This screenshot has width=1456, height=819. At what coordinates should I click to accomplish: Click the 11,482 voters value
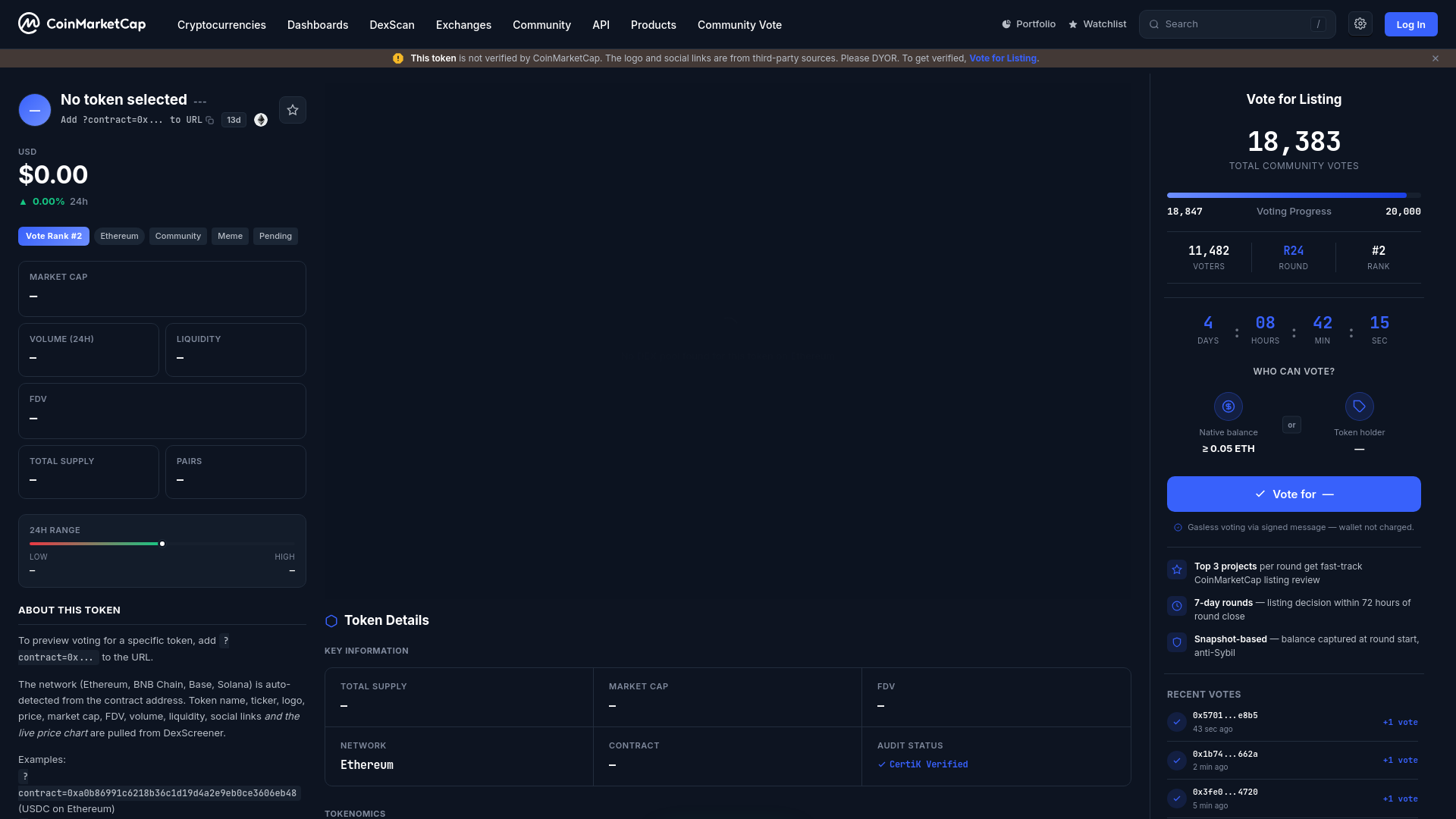pos(1209,251)
